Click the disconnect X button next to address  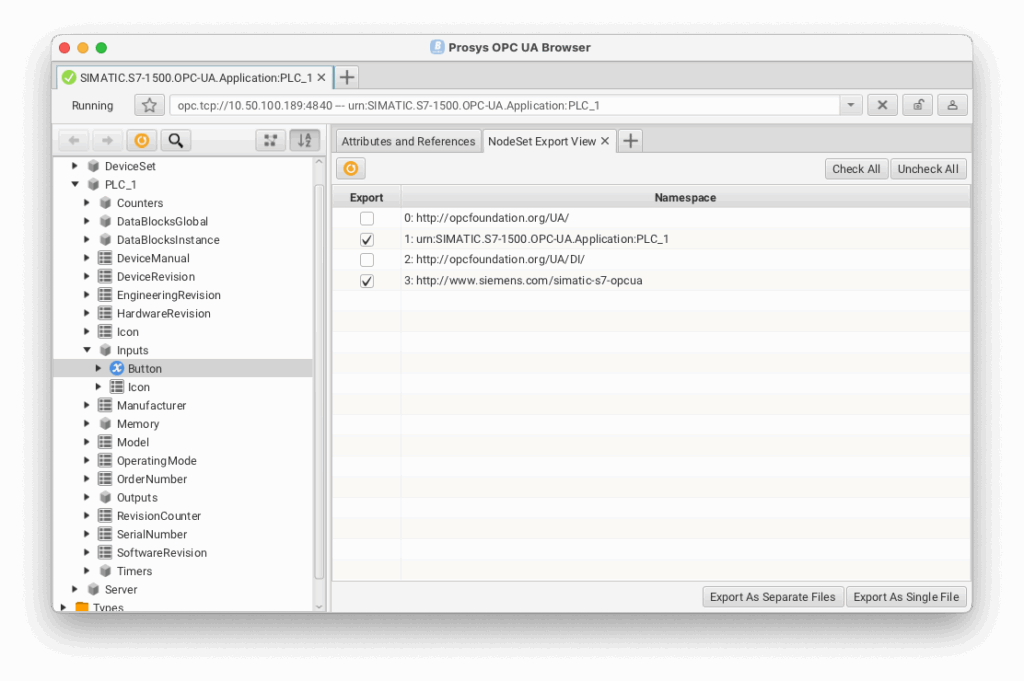(881, 106)
